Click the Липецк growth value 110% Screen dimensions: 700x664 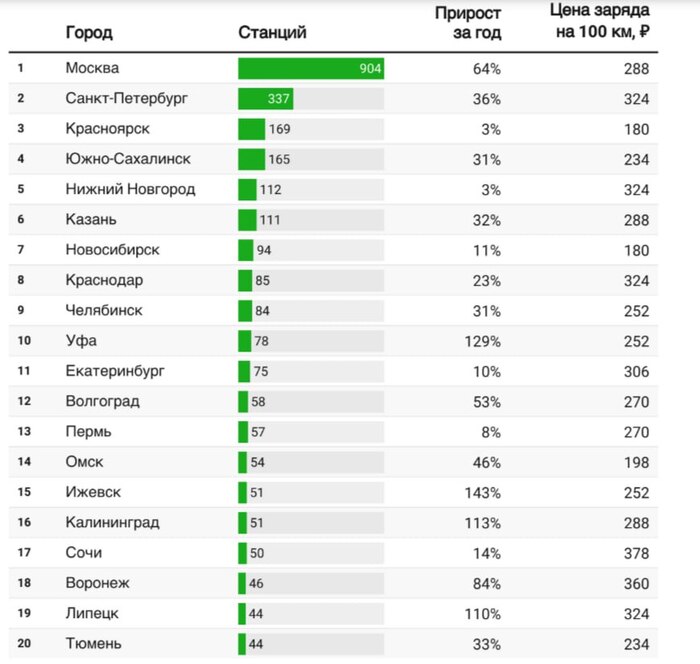483,614
